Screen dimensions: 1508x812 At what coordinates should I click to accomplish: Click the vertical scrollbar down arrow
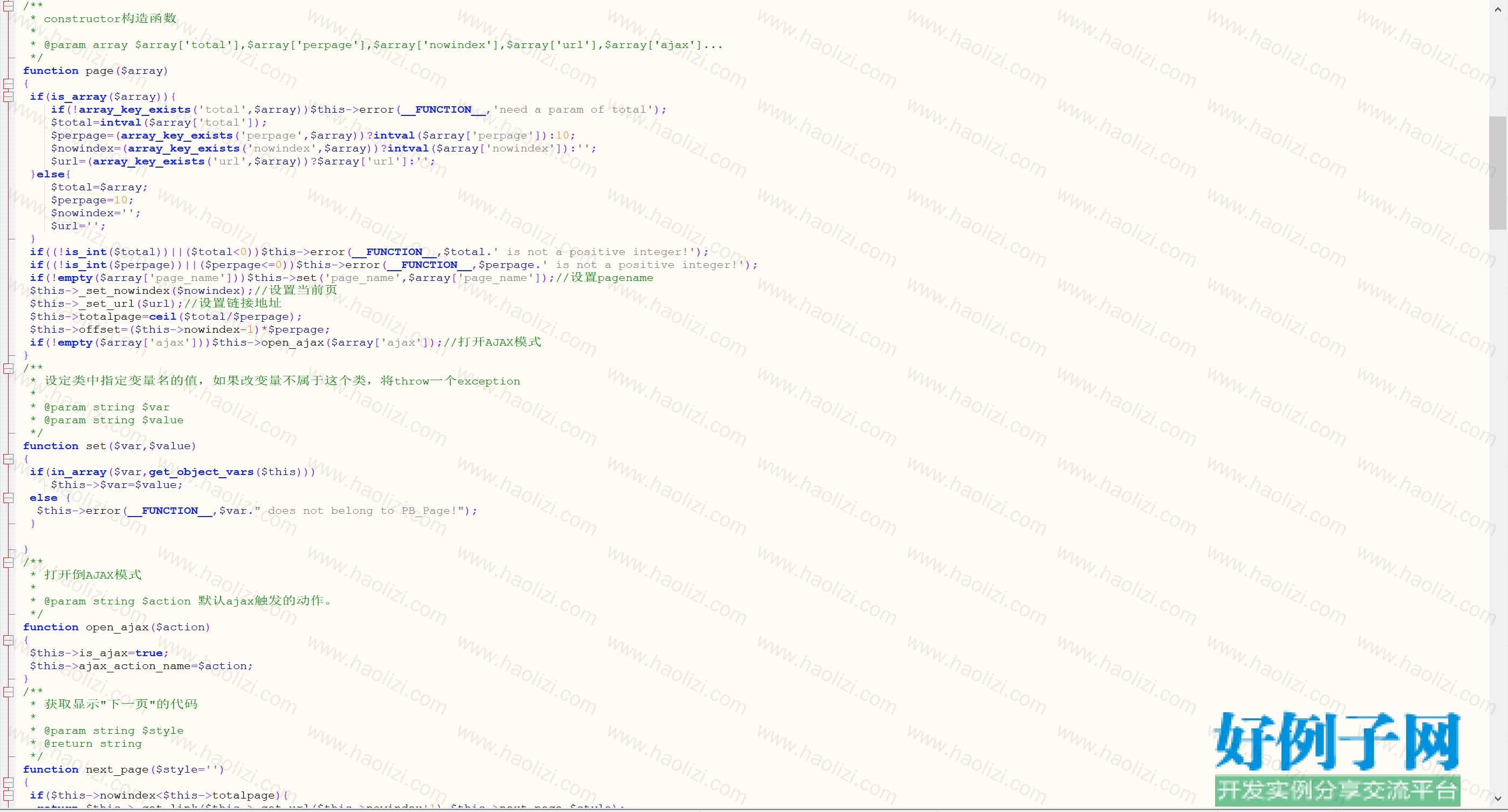click(x=1498, y=798)
